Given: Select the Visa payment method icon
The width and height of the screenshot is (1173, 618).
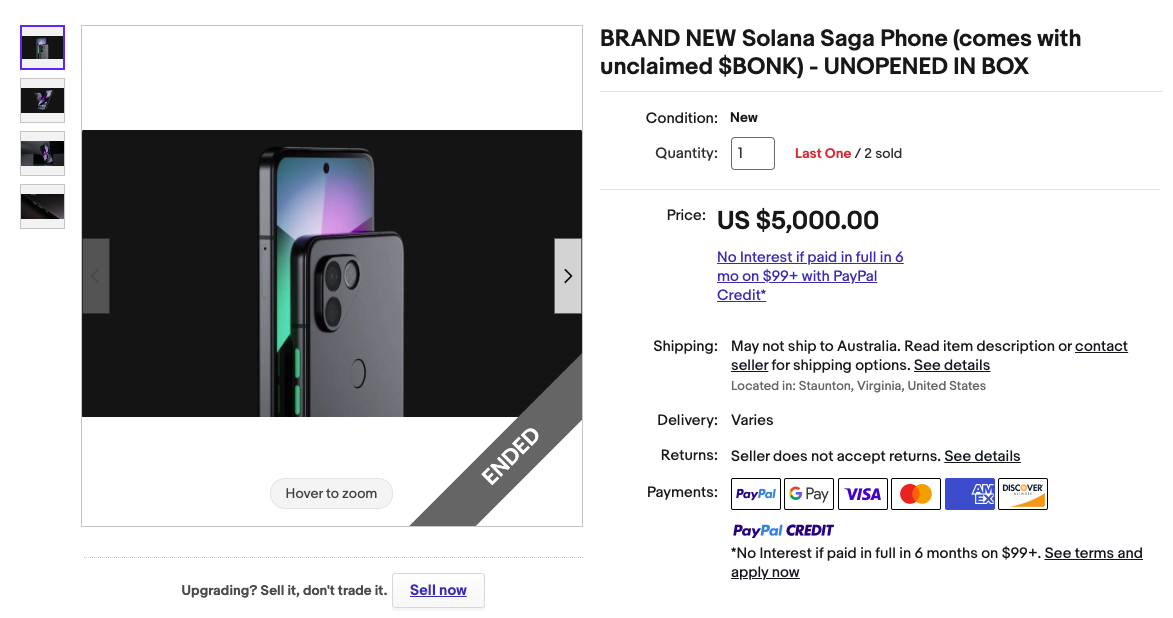Looking at the screenshot, I should (x=862, y=493).
